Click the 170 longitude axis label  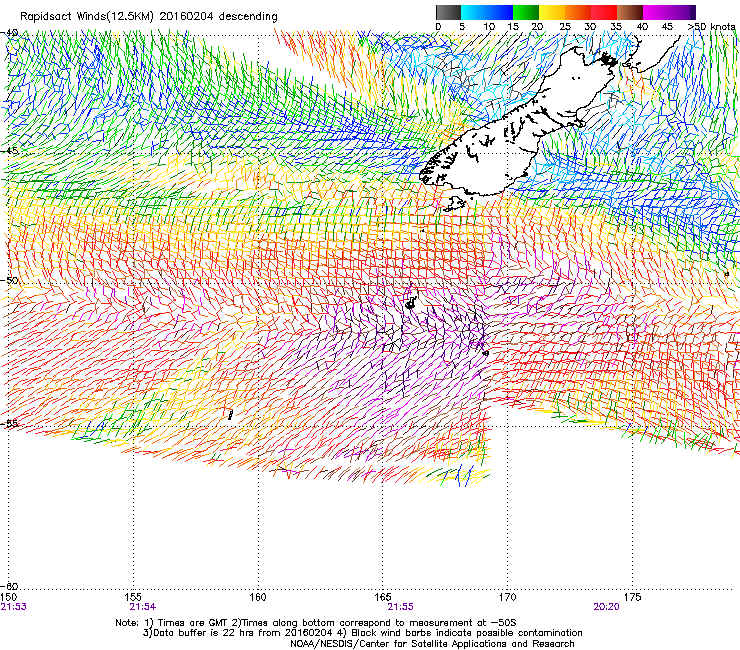point(507,597)
